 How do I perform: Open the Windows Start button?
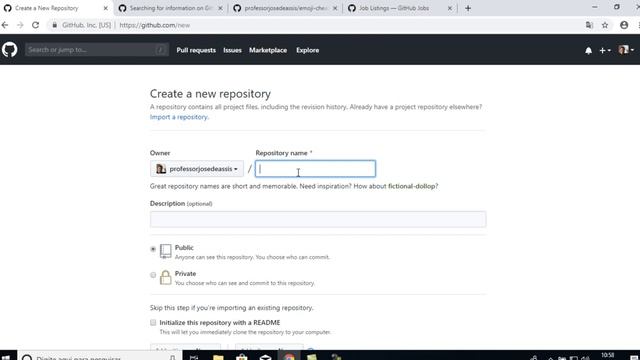(x=6, y=357)
